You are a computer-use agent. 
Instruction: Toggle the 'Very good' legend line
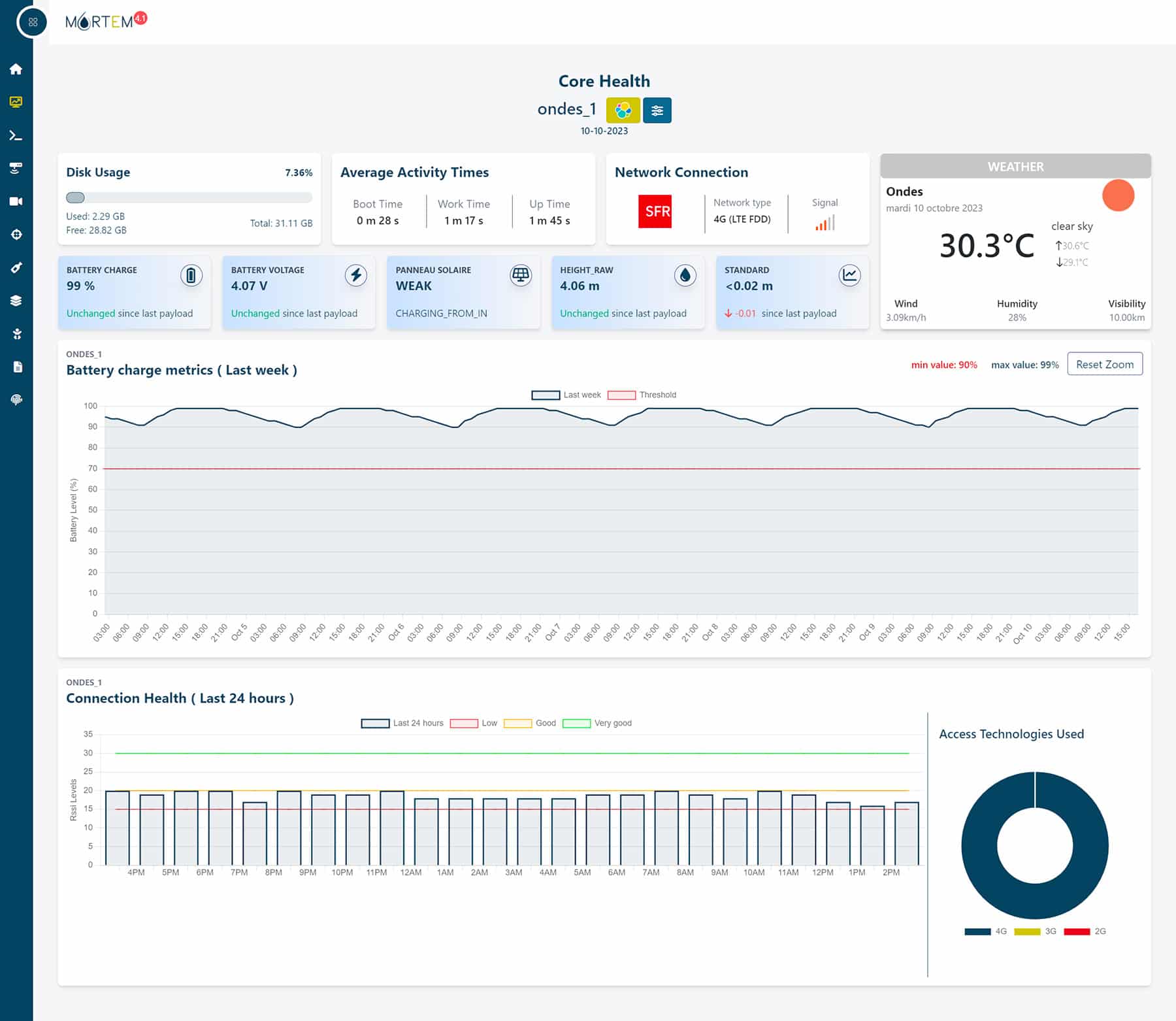tap(597, 723)
